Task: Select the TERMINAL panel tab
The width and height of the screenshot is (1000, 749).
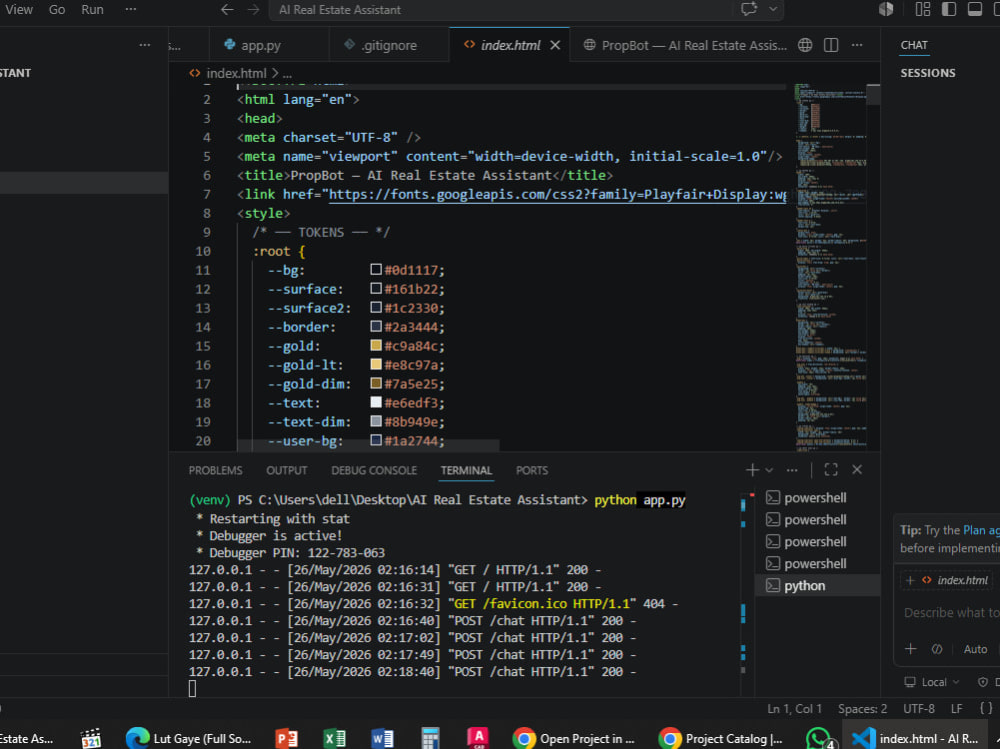Action: [x=466, y=470]
